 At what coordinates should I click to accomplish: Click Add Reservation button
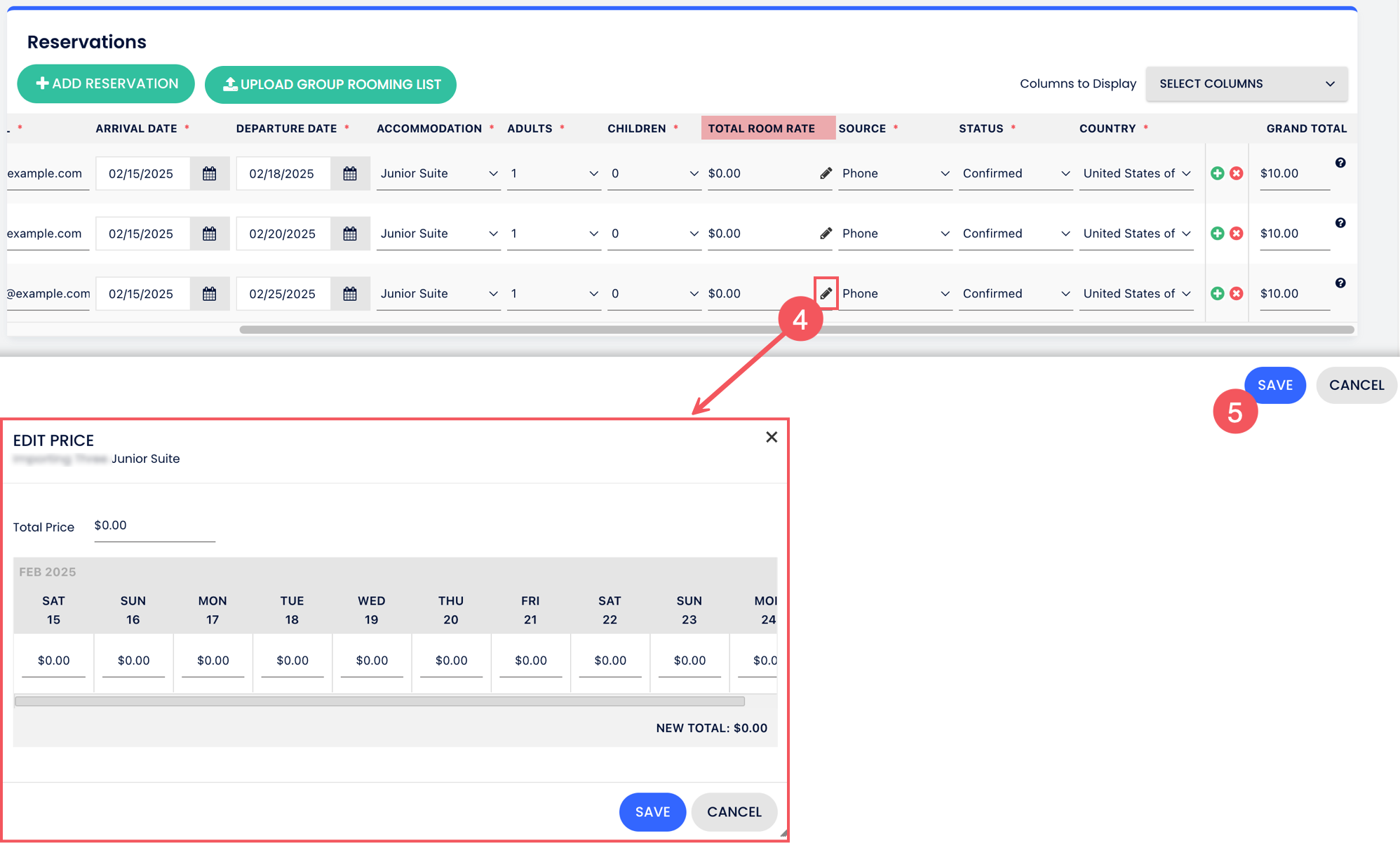pos(106,83)
